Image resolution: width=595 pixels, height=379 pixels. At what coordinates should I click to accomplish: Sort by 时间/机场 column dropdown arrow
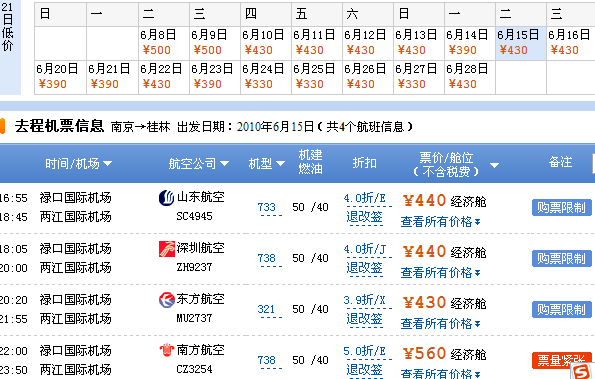tap(107, 164)
